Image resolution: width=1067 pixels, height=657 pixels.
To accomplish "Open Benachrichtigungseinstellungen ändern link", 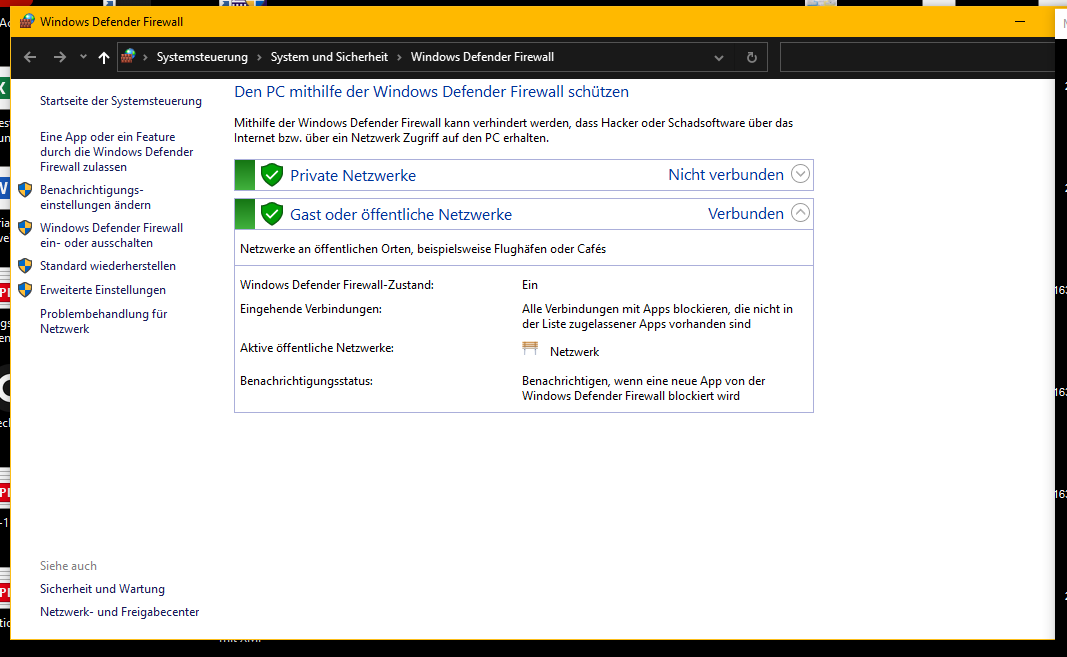I will point(95,197).
